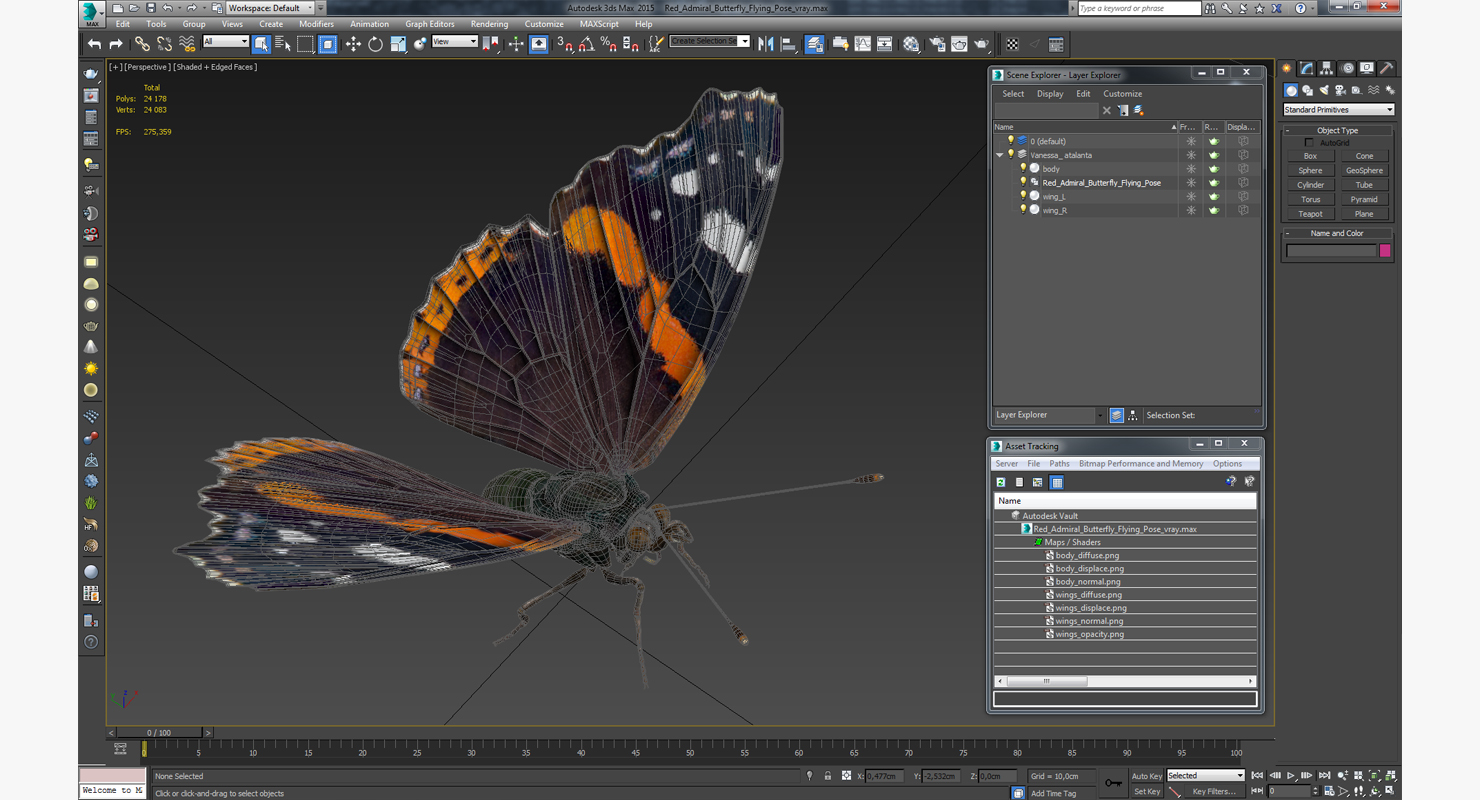Select Lights category in Create panel
The height and width of the screenshot is (800, 1480).
[1324, 90]
